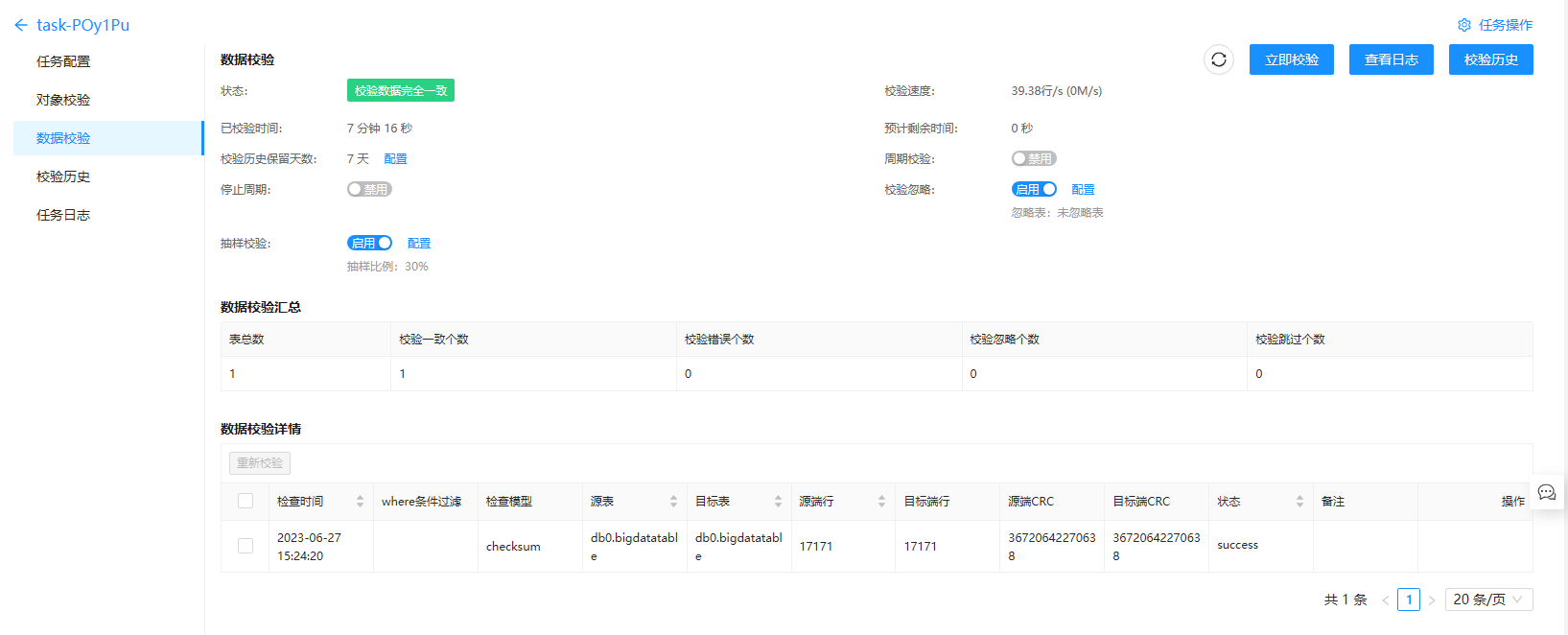Click the 忽略表: 未忽略表 text

tap(1057, 213)
